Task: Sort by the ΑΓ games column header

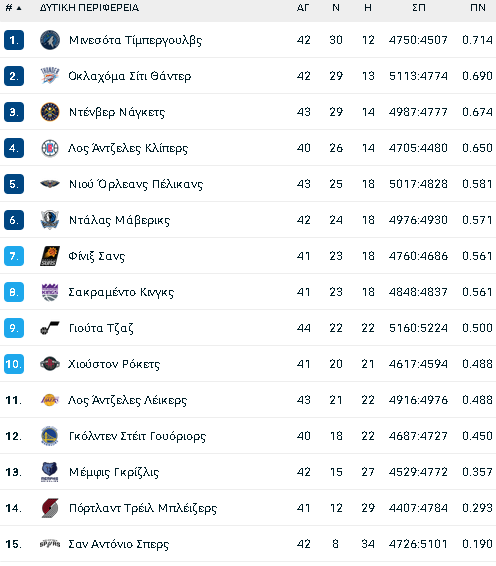Action: [303, 8]
